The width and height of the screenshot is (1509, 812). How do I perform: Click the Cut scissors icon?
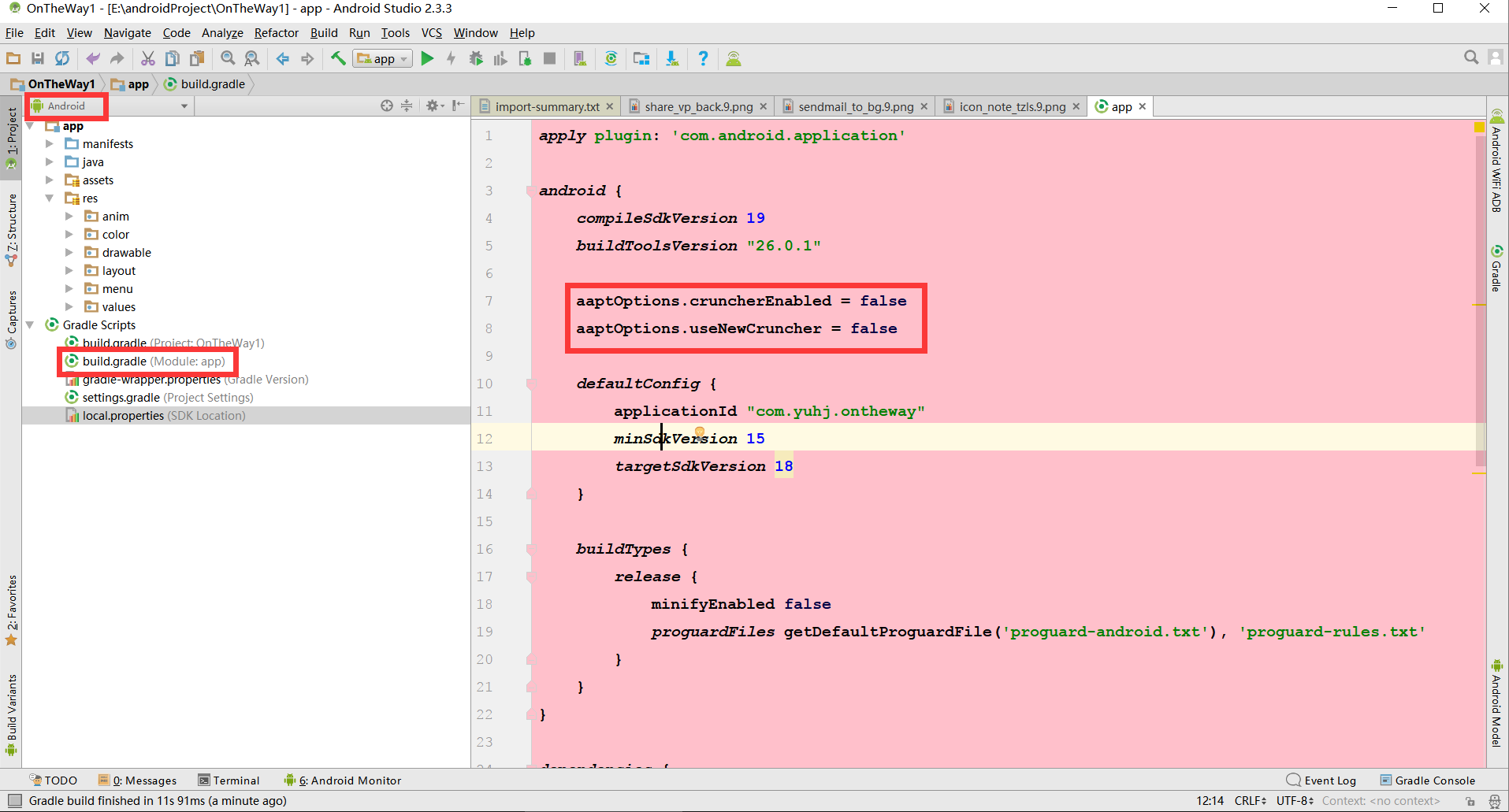pyautogui.click(x=148, y=58)
